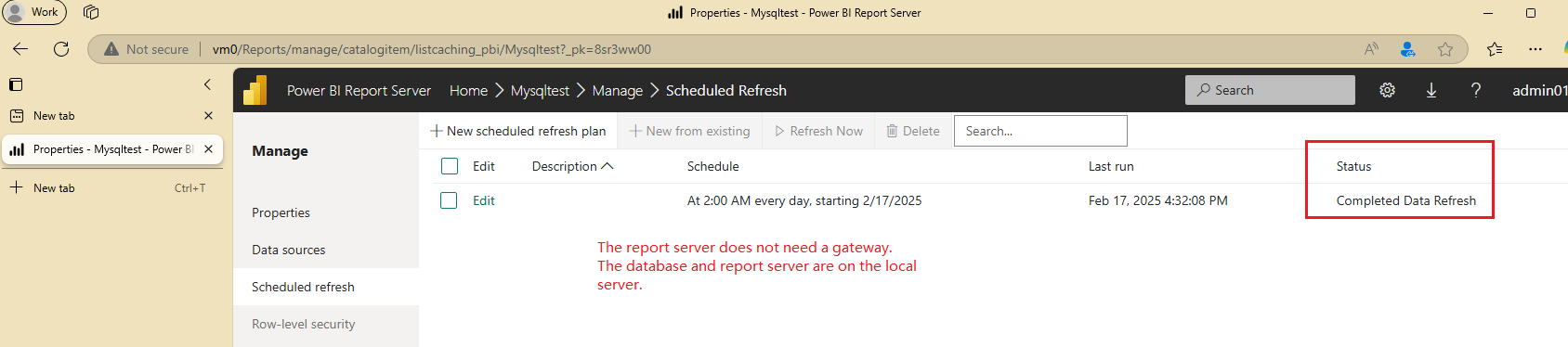Edit the 2:00 AM refresh plan
The image size is (1568, 347).
[x=484, y=200]
